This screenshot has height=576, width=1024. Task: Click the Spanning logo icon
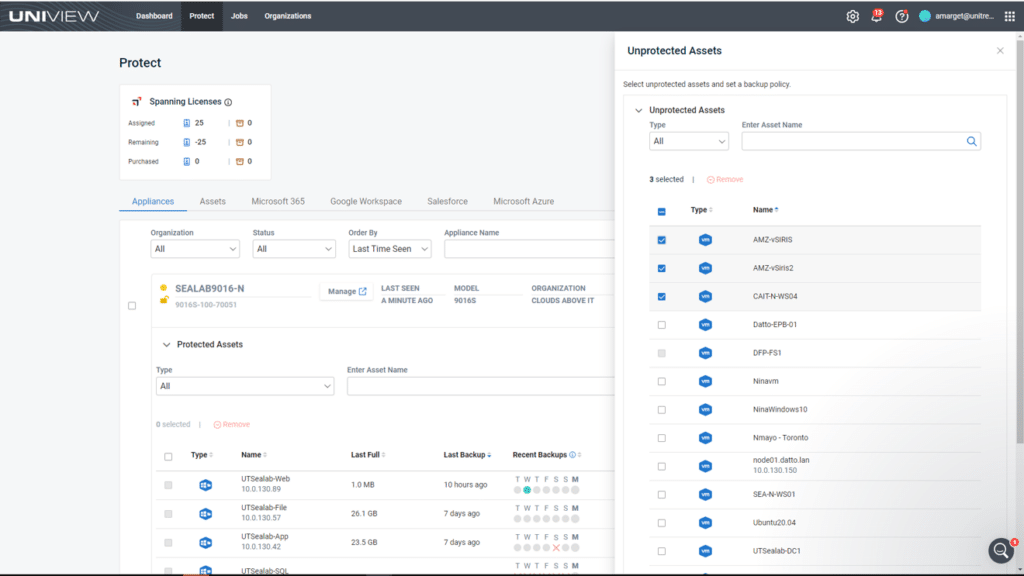point(136,101)
